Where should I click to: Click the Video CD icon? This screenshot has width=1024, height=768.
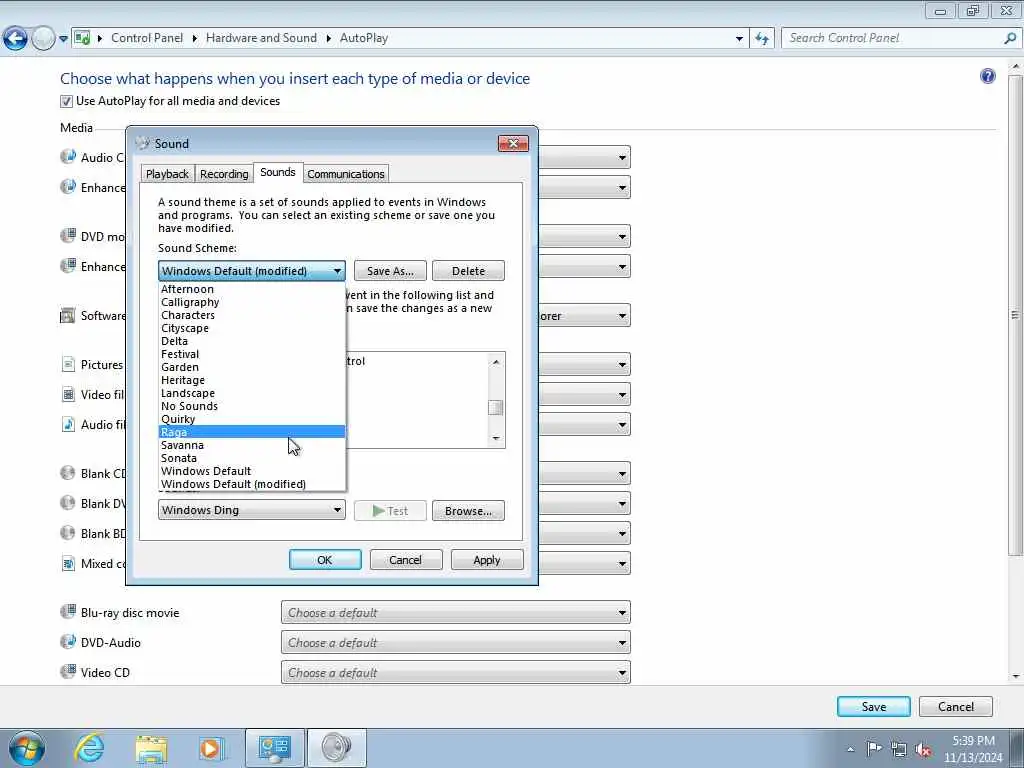68,671
